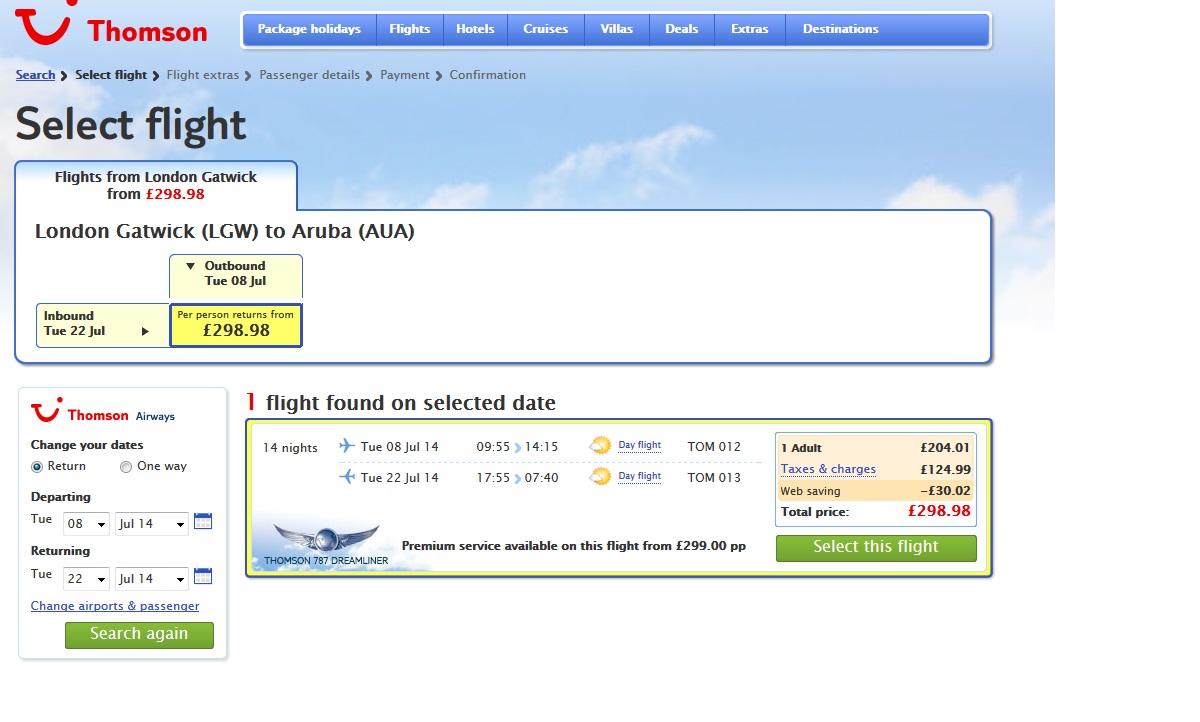Open the Extras menu item
Image resolution: width=1200 pixels, height=722 pixels.
tap(750, 29)
